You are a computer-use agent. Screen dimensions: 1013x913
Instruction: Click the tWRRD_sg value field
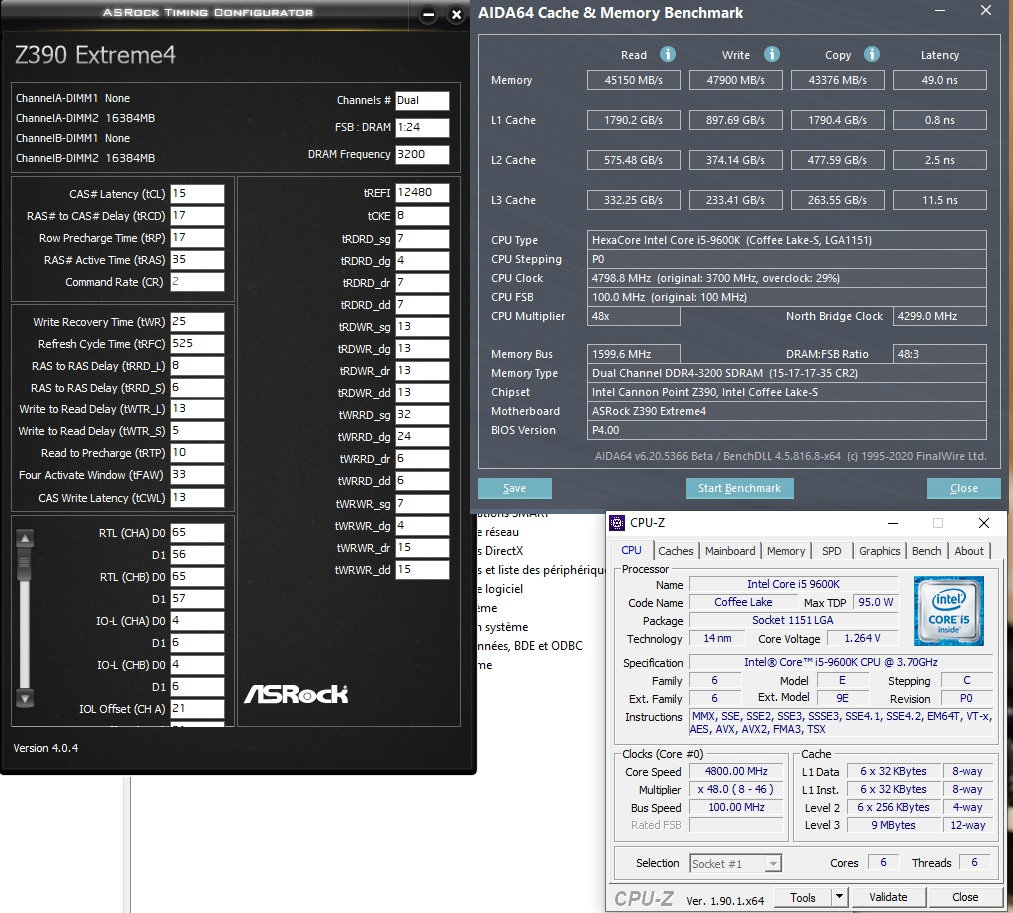[x=422, y=415]
